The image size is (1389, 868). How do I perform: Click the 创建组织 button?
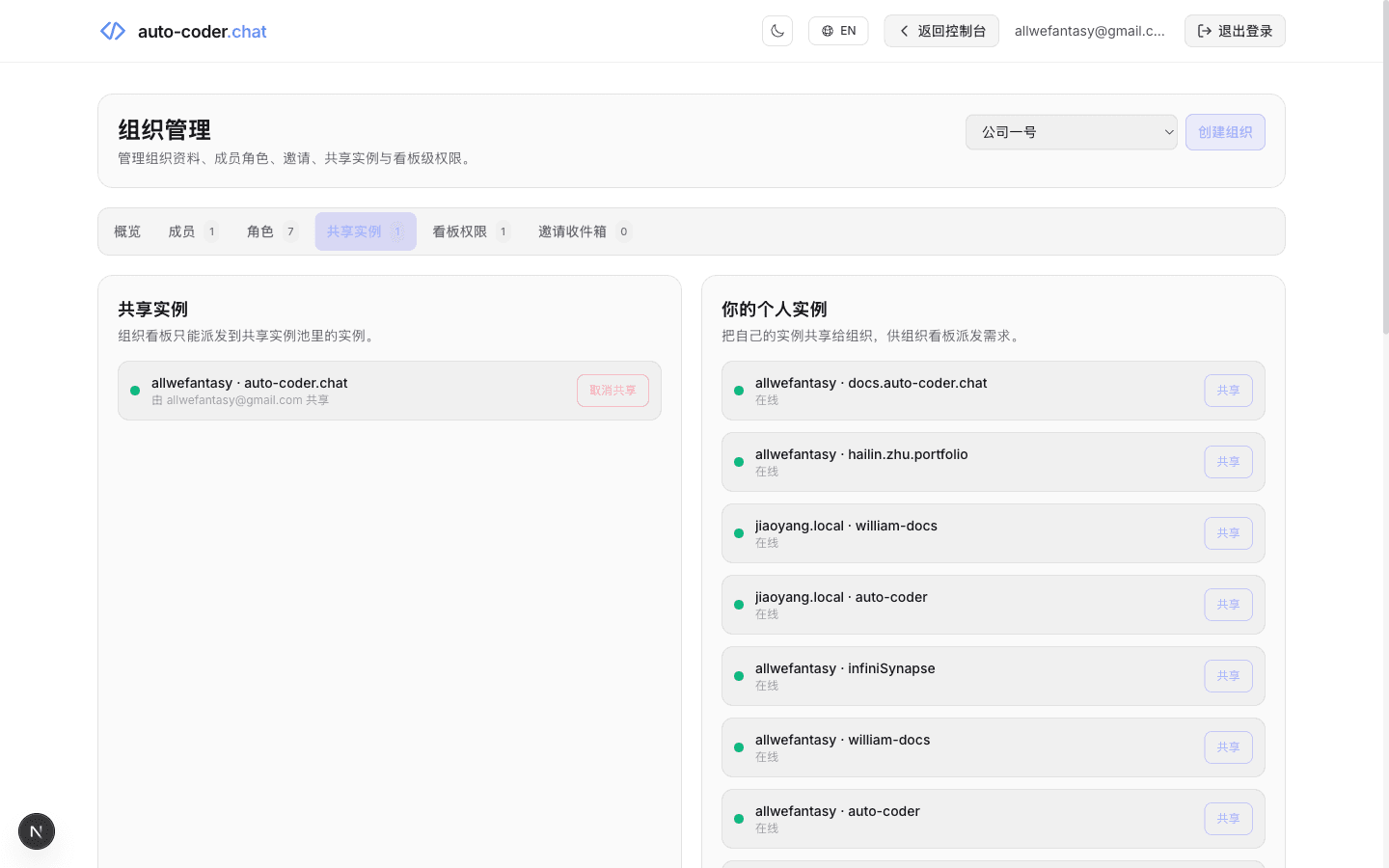[x=1225, y=131]
